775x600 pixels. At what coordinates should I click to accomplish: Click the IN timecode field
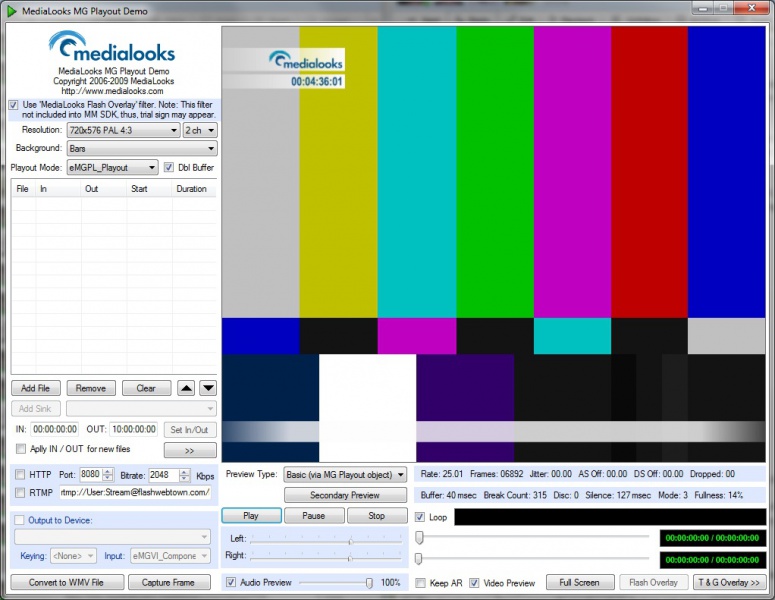[x=55, y=429]
